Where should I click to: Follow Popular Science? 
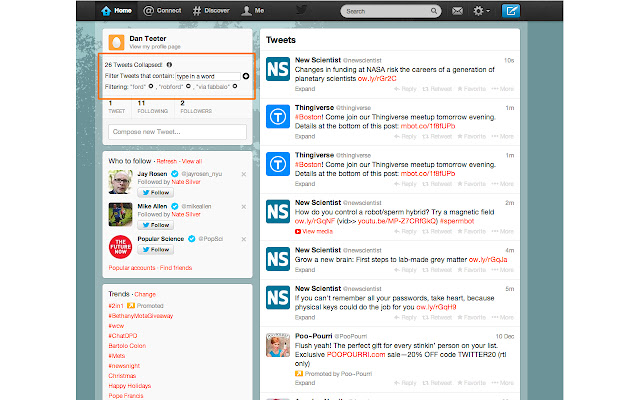156,250
